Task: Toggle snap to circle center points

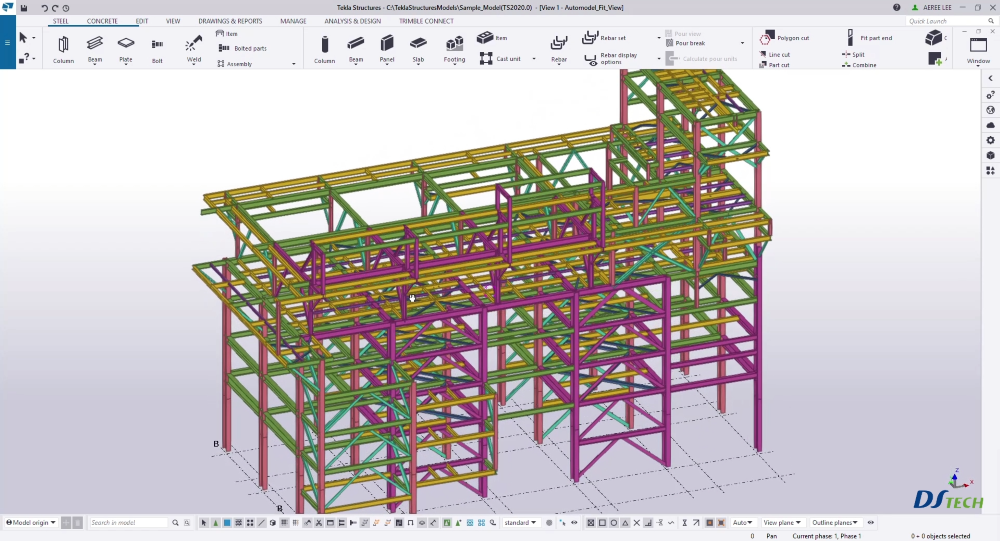Action: [614, 522]
